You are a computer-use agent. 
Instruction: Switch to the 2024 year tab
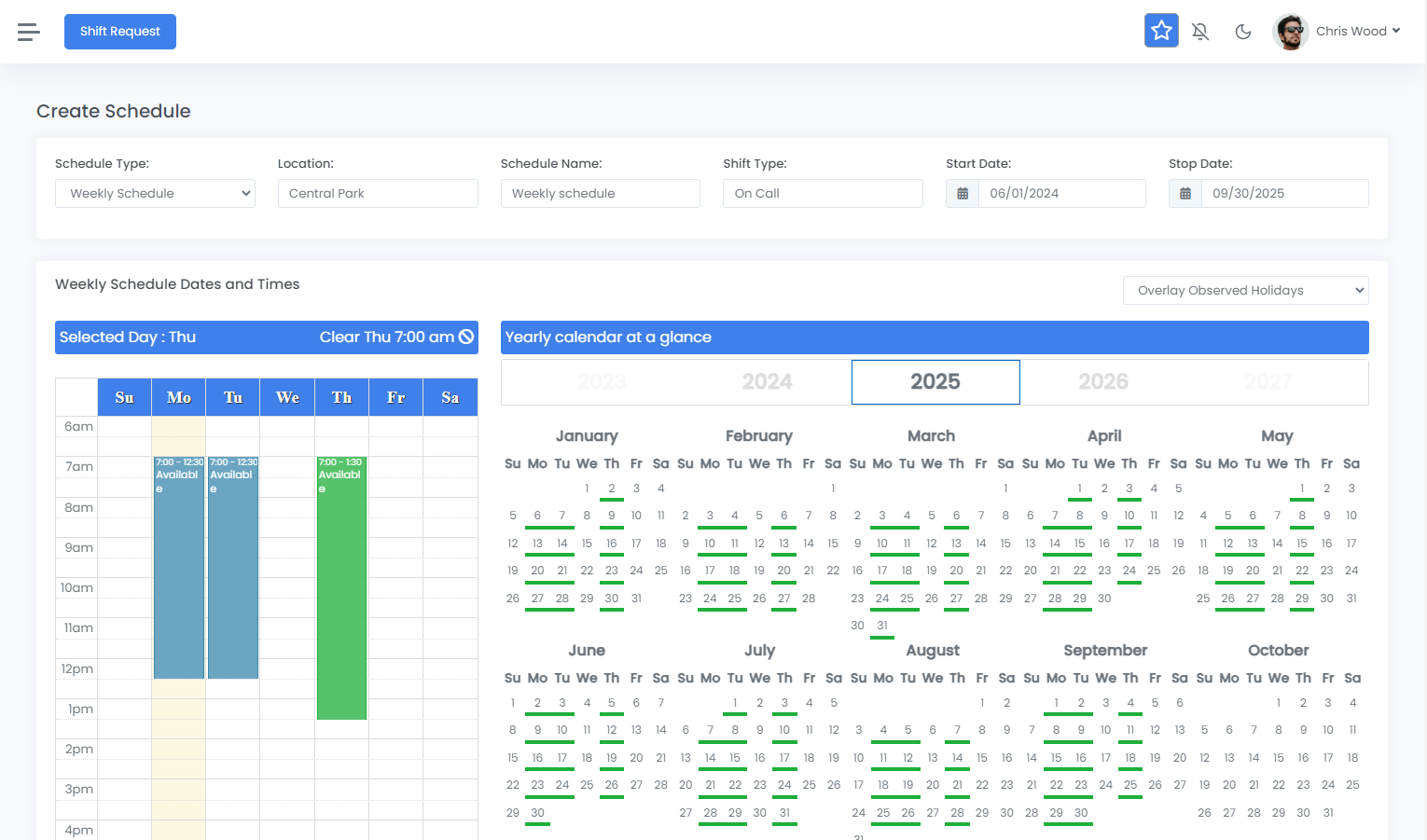click(767, 382)
